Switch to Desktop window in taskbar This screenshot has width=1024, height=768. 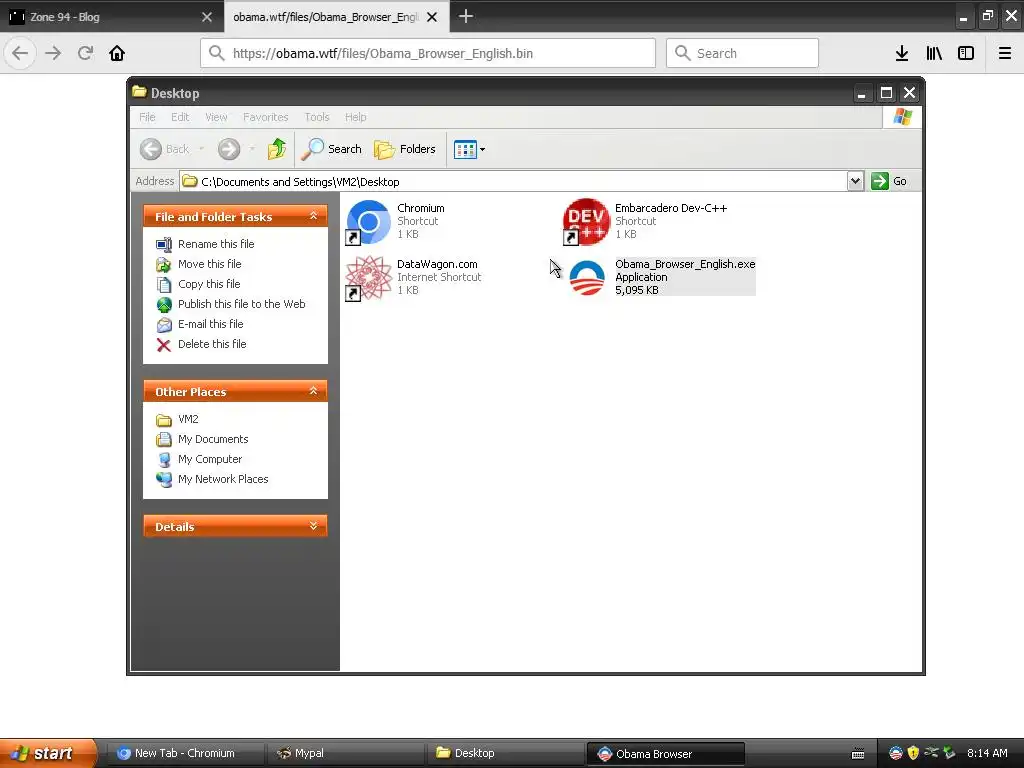(x=505, y=753)
